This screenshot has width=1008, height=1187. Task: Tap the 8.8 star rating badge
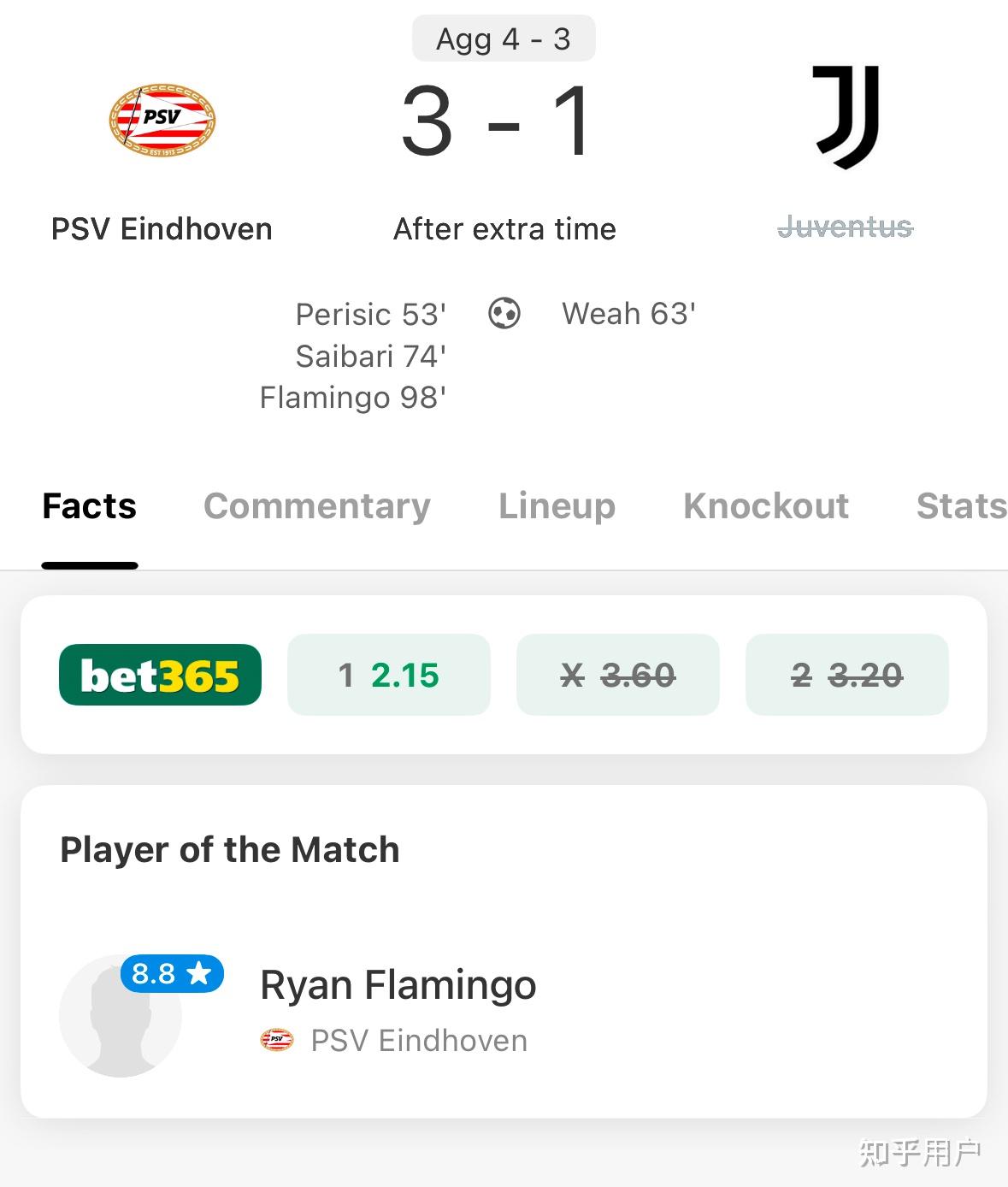click(172, 973)
